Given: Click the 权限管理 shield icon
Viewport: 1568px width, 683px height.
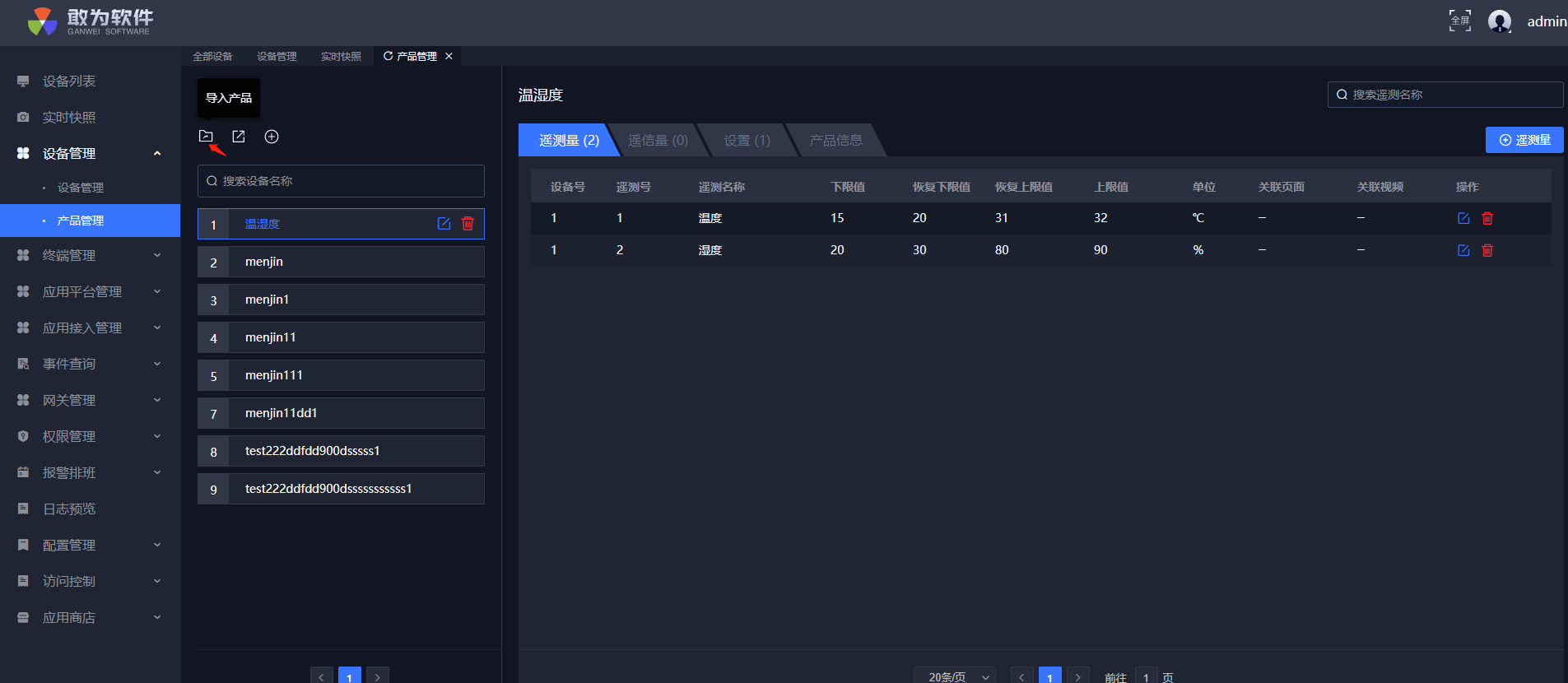Looking at the screenshot, I should click(x=23, y=437).
